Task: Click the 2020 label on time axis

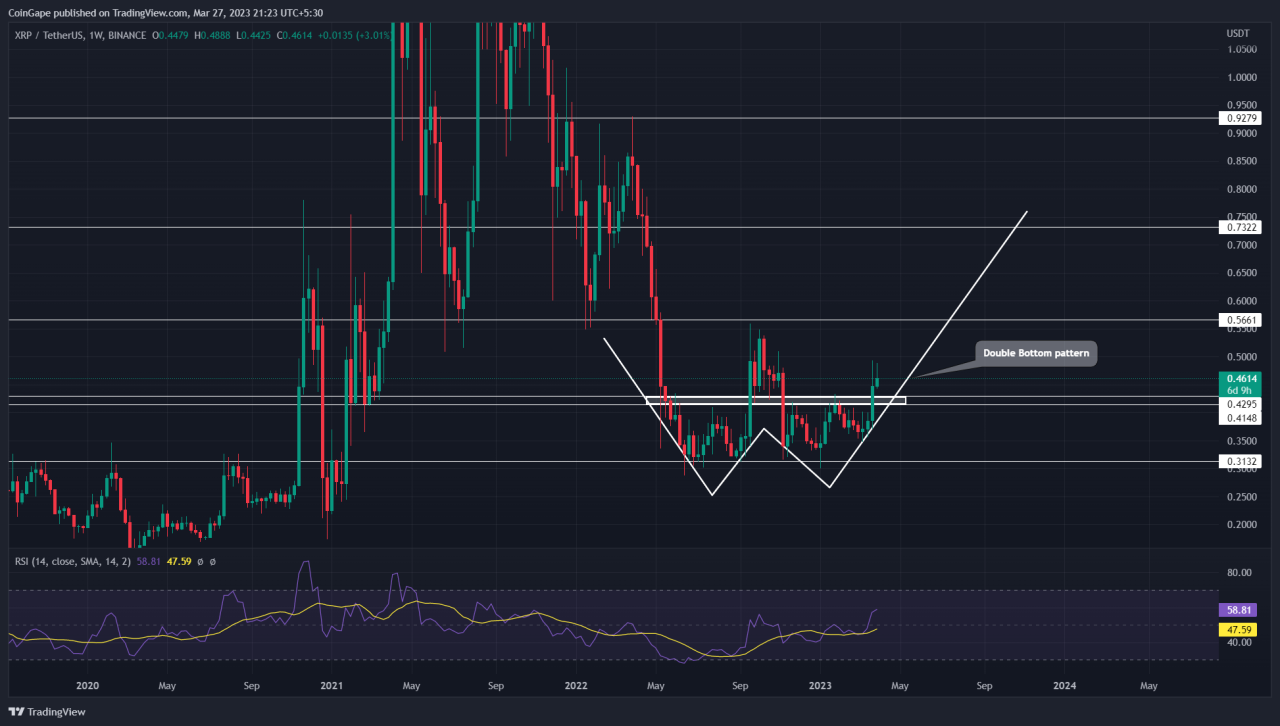Action: [x=88, y=686]
